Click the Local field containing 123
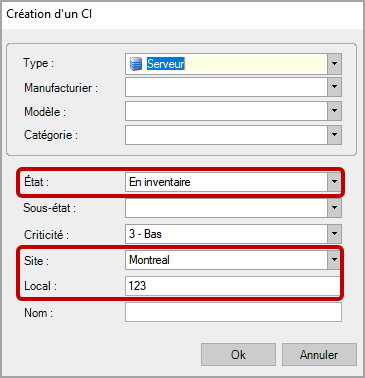Viewport: 365px width, 378px height. 233,286
